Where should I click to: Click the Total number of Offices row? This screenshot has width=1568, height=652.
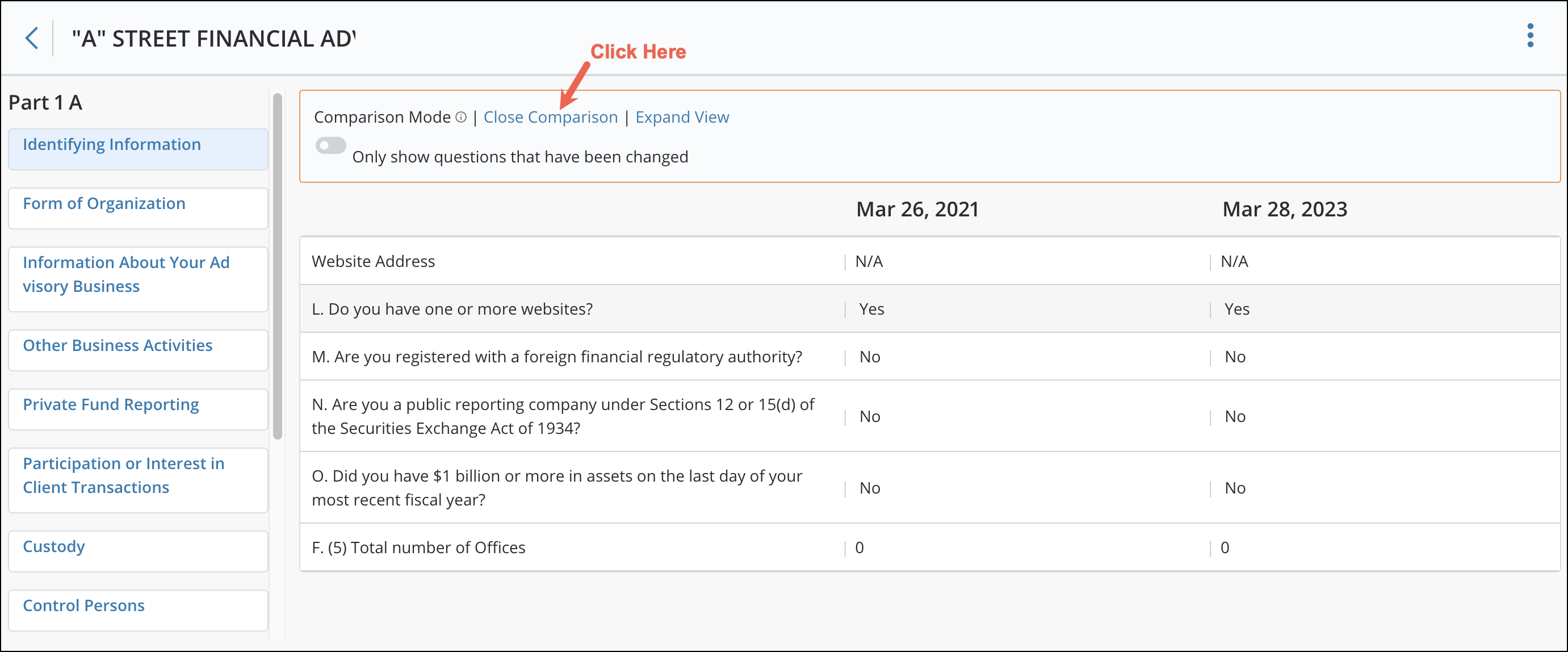pos(419,547)
